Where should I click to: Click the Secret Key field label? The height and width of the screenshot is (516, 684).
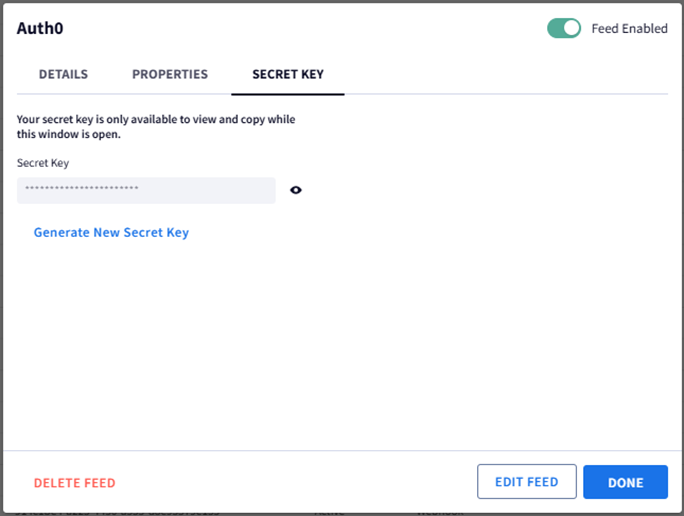43,163
